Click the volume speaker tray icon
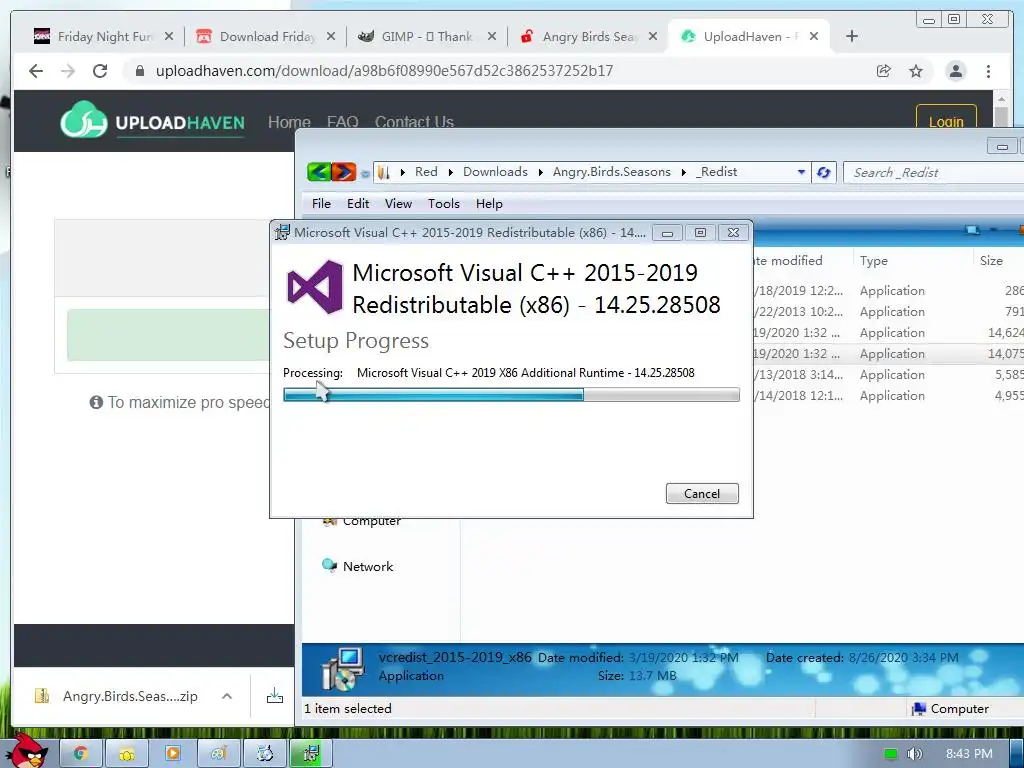 pos(914,754)
